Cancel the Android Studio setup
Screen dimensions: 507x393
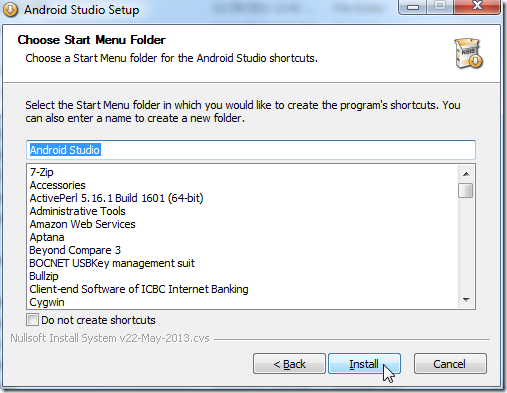pyautogui.click(x=450, y=364)
